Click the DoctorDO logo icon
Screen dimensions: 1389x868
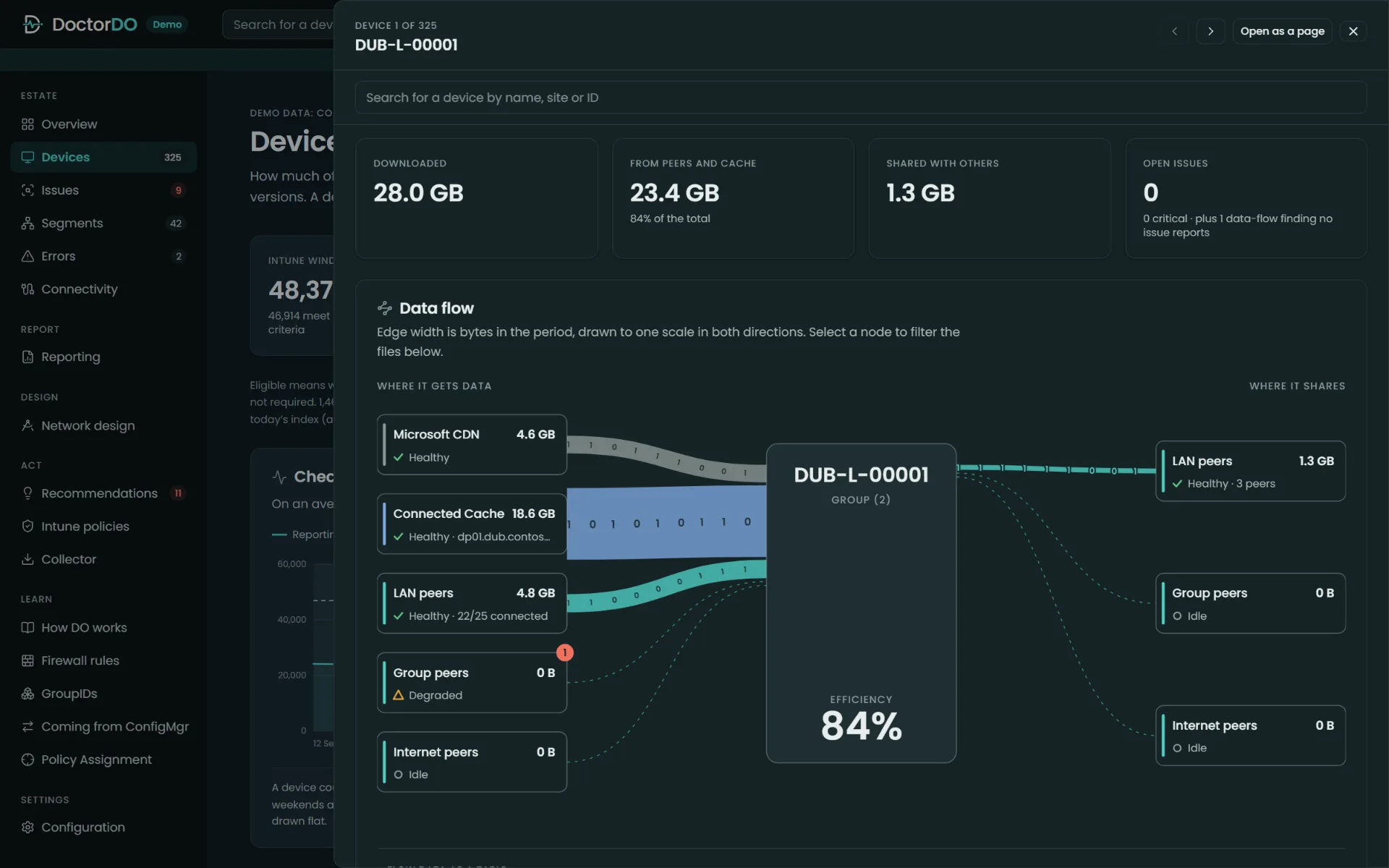click(x=32, y=25)
